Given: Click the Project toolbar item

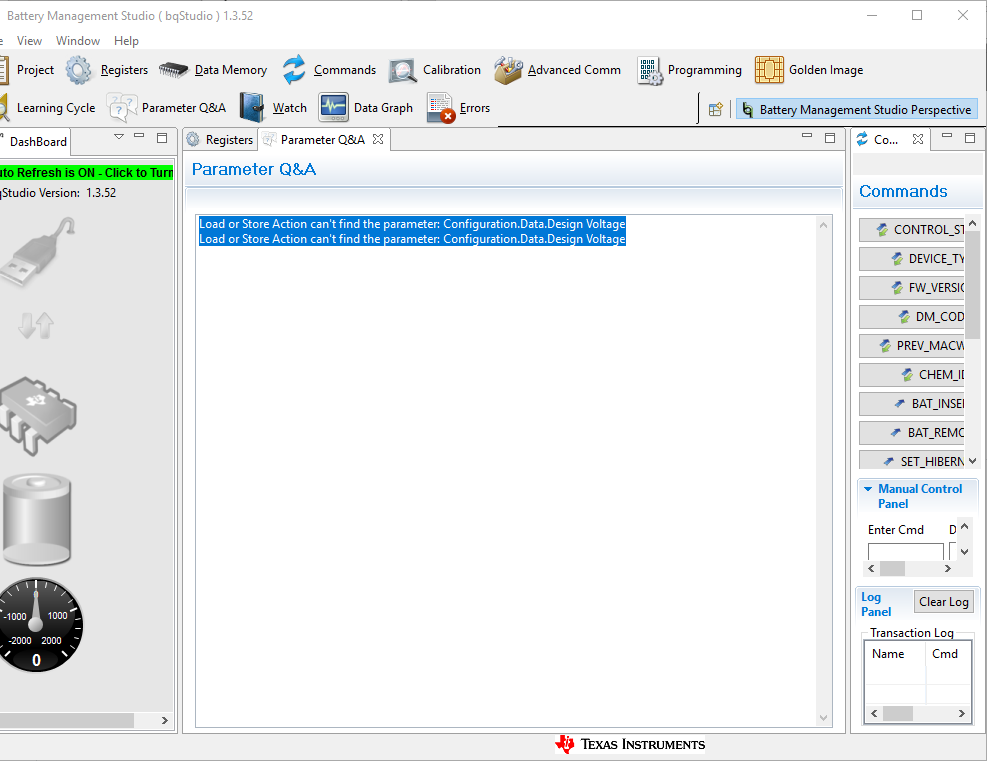Looking at the screenshot, I should coord(27,70).
